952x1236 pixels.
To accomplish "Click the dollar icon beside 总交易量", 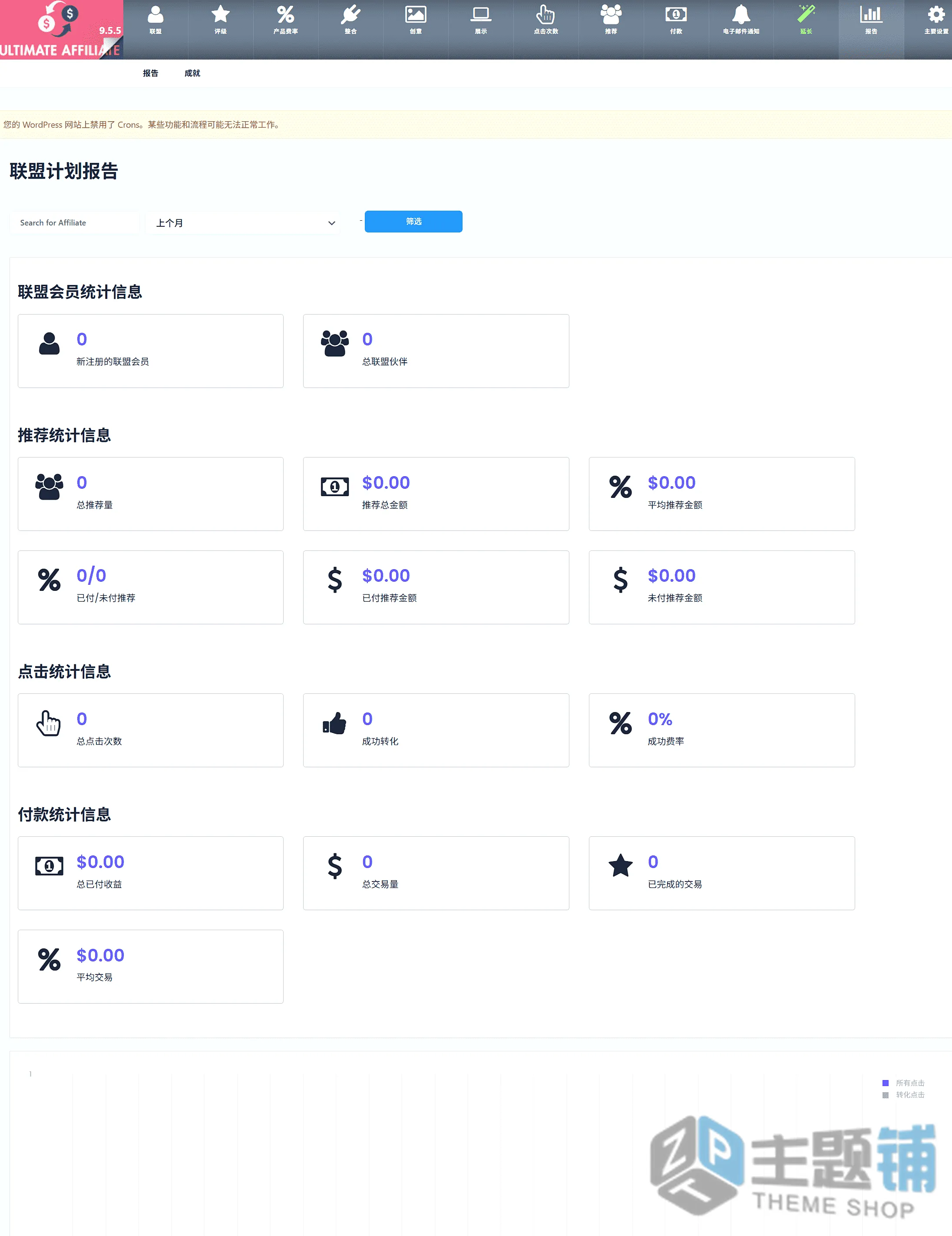I will point(335,865).
